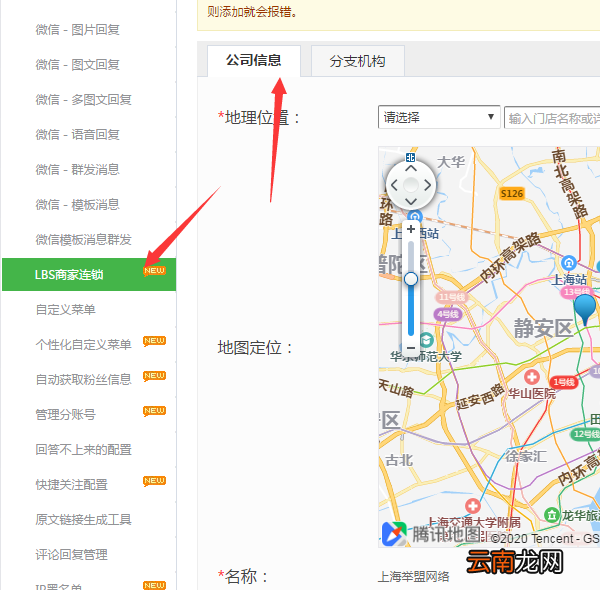Click the 4号线 subway label

click(x=448, y=315)
